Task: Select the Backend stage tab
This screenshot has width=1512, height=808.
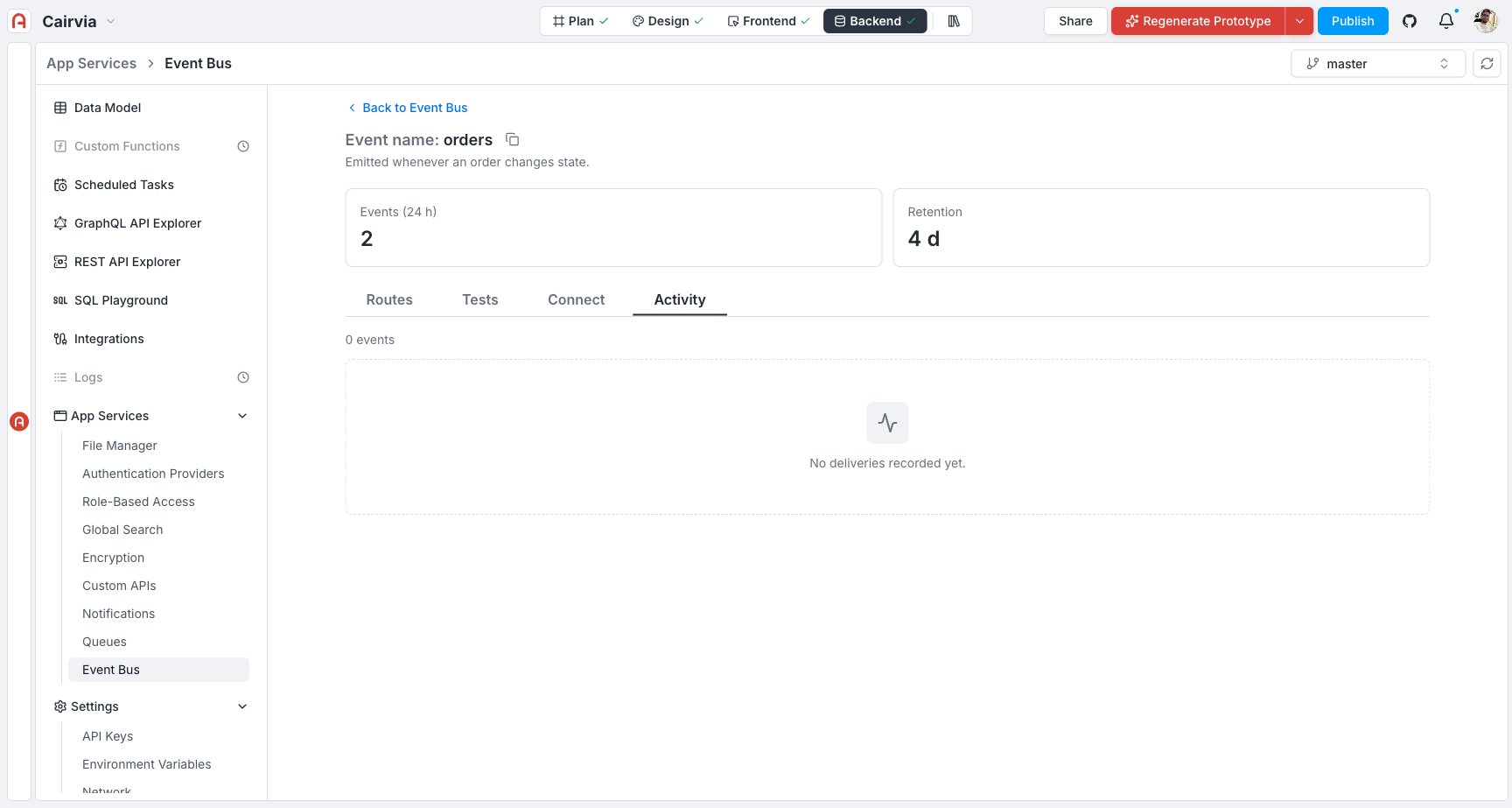Action: 875,21
